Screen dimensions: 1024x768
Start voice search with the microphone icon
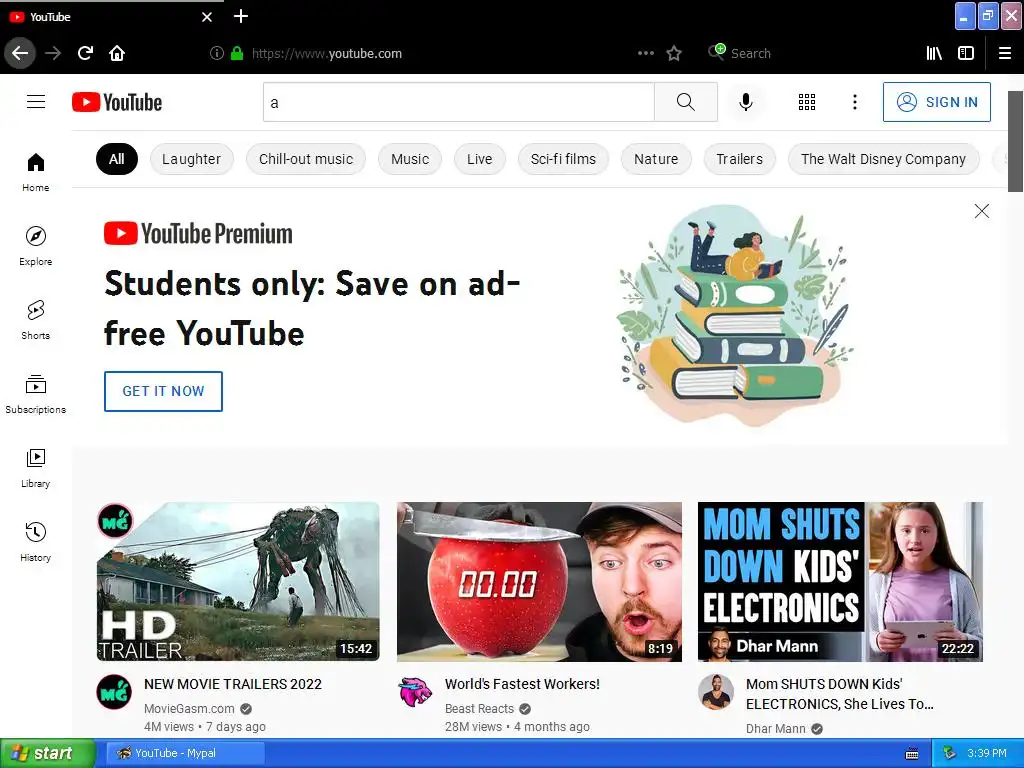(x=746, y=102)
